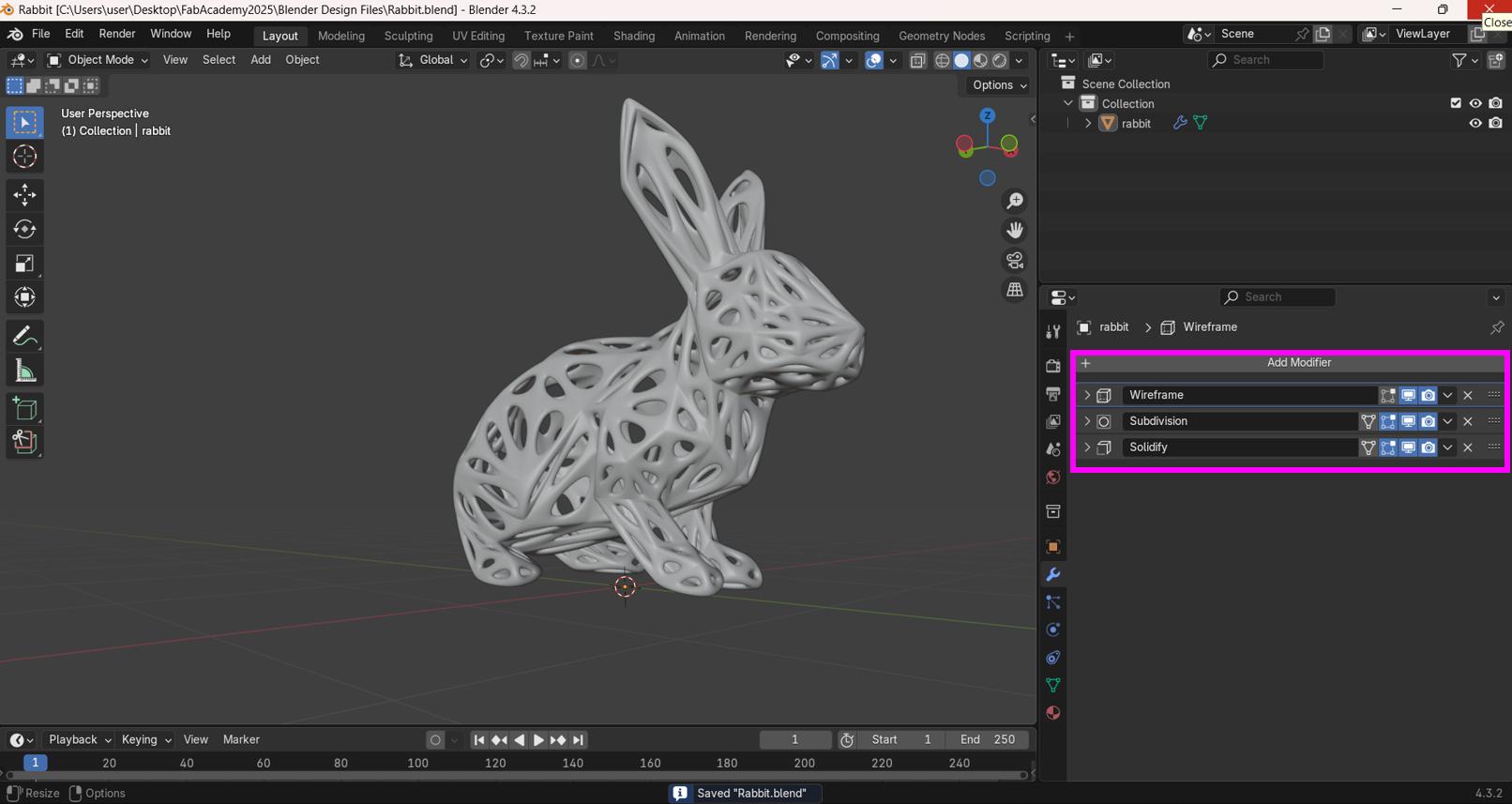Open the Object Constraints properties tab
Image resolution: width=1512 pixels, height=804 pixels.
(1053, 658)
